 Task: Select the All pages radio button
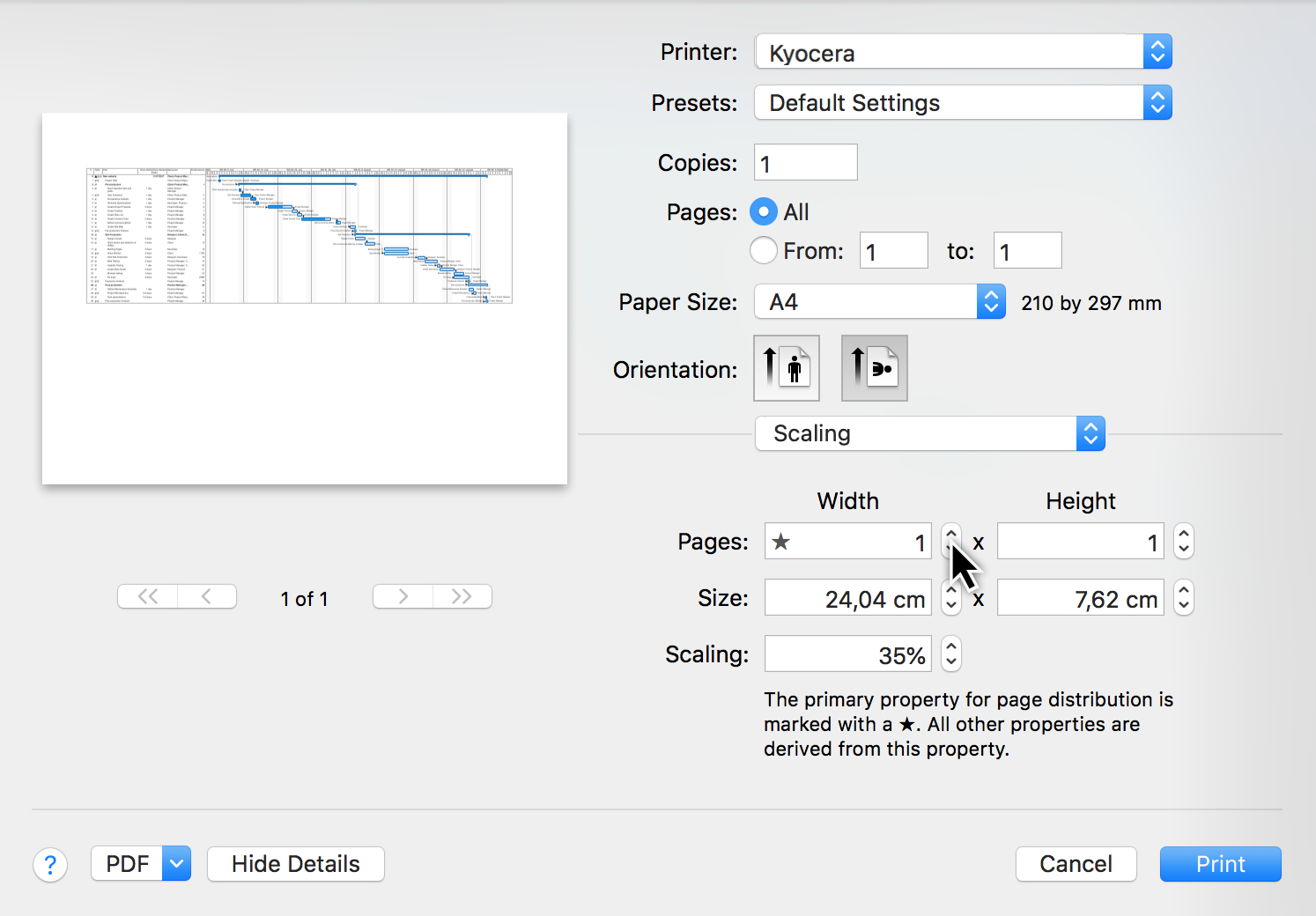[x=763, y=211]
